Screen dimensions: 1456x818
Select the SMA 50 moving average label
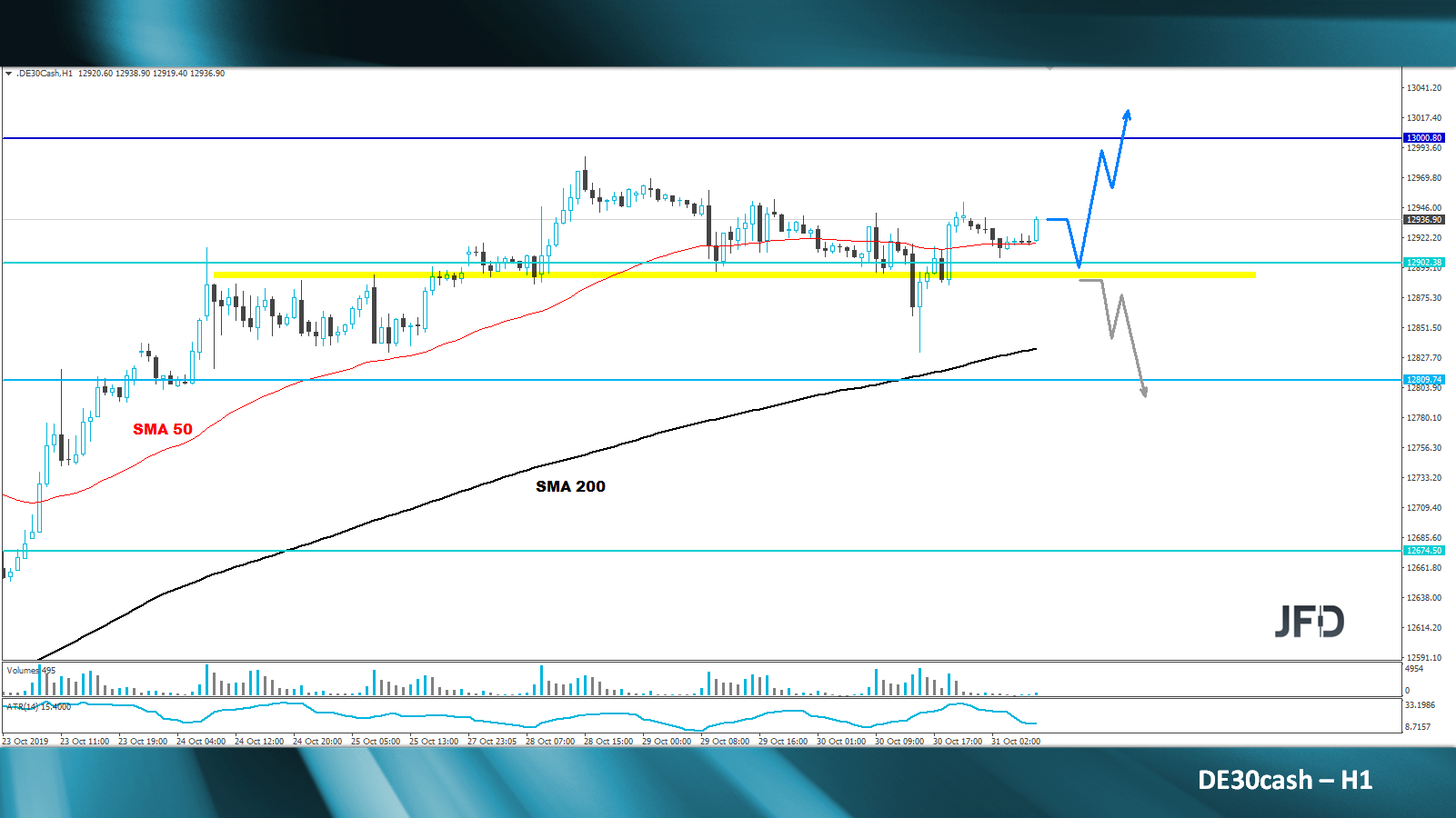pyautogui.click(x=162, y=427)
